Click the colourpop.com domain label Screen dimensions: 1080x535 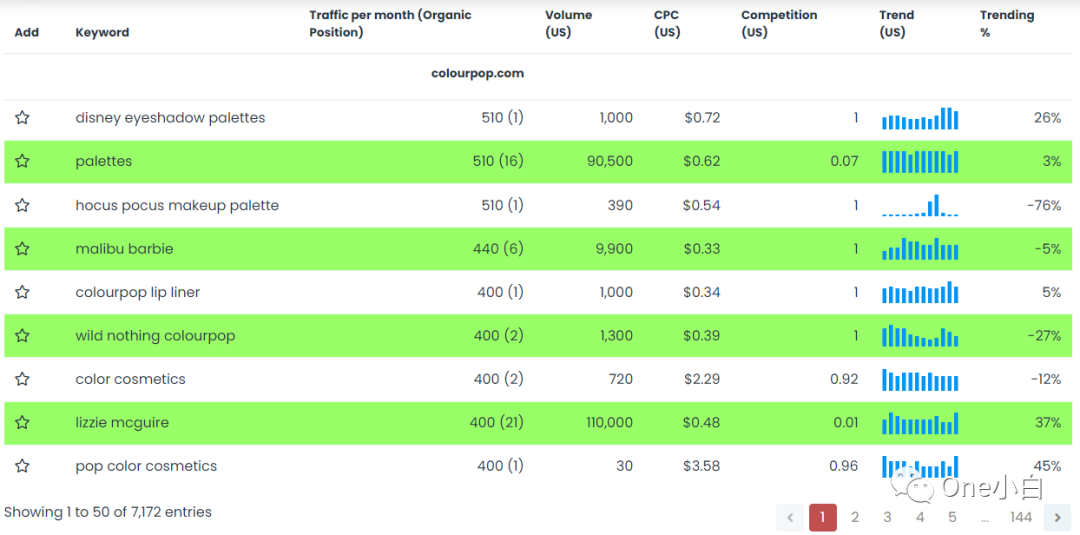point(477,73)
